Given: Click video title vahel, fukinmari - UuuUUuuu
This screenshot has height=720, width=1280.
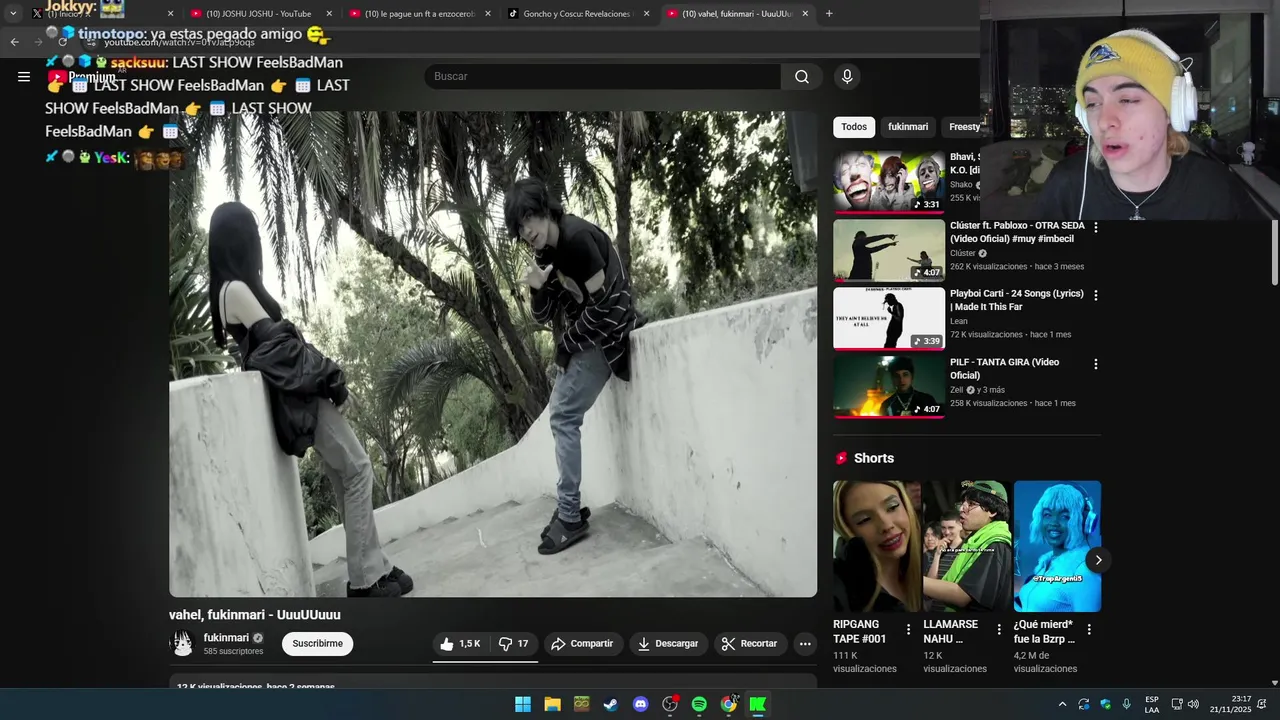Looking at the screenshot, I should click(x=255, y=615).
